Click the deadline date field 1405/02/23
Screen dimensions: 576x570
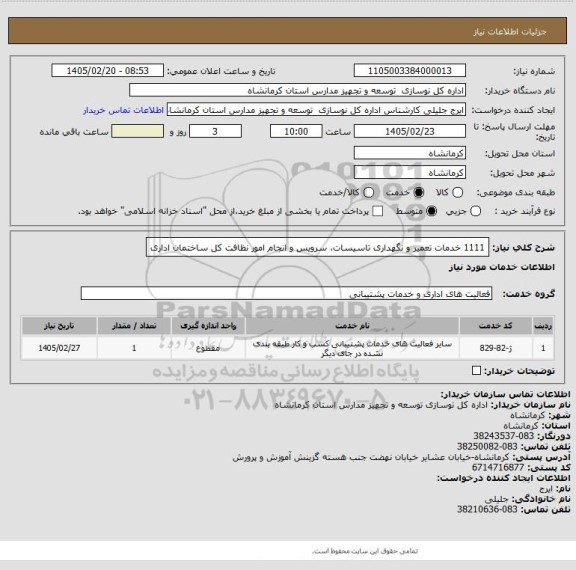(x=410, y=131)
